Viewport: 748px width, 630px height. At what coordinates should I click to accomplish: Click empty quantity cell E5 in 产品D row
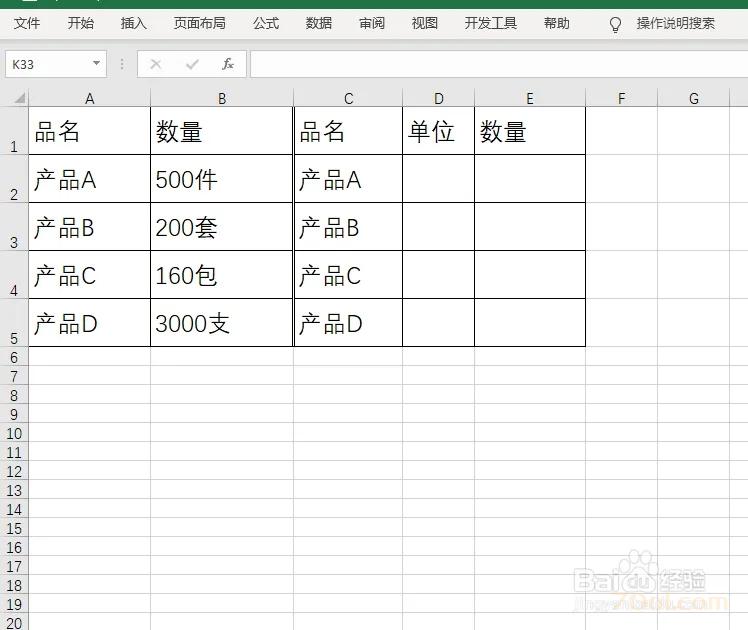(530, 323)
